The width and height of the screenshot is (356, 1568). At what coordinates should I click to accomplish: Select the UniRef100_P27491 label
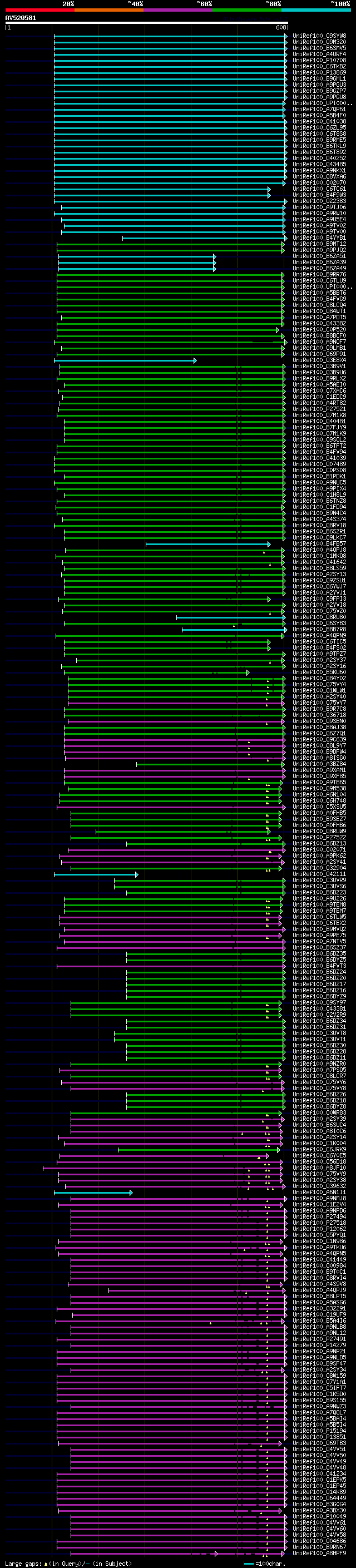pos(319,1339)
